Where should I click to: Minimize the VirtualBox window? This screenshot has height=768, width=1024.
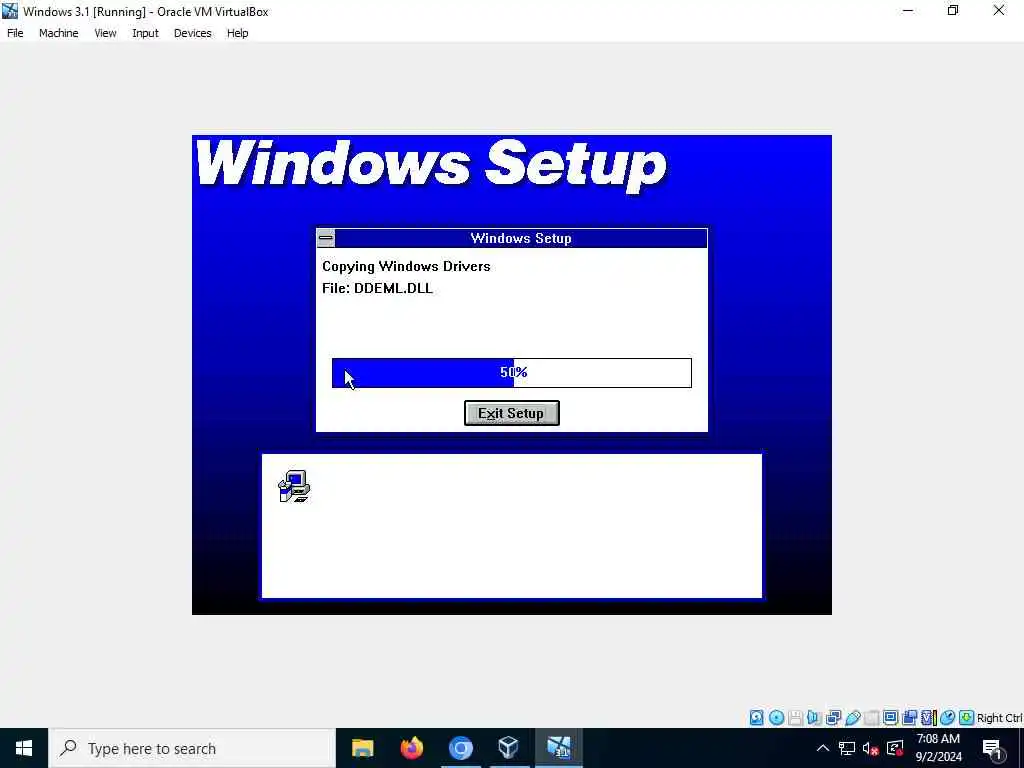point(908,10)
